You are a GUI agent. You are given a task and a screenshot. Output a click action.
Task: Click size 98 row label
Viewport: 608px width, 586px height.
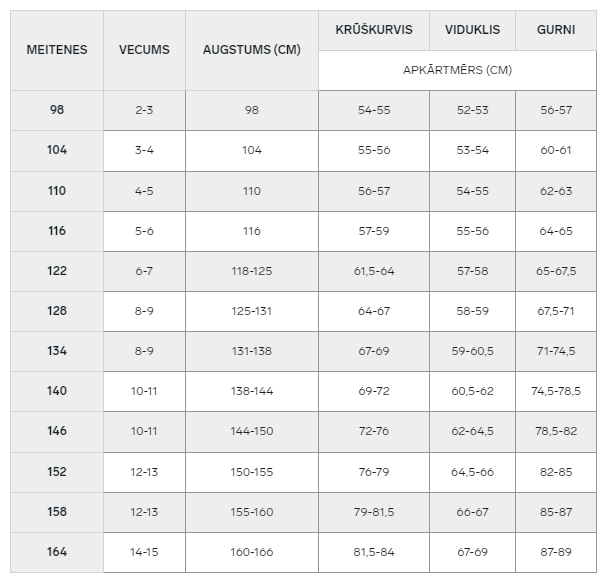click(57, 110)
